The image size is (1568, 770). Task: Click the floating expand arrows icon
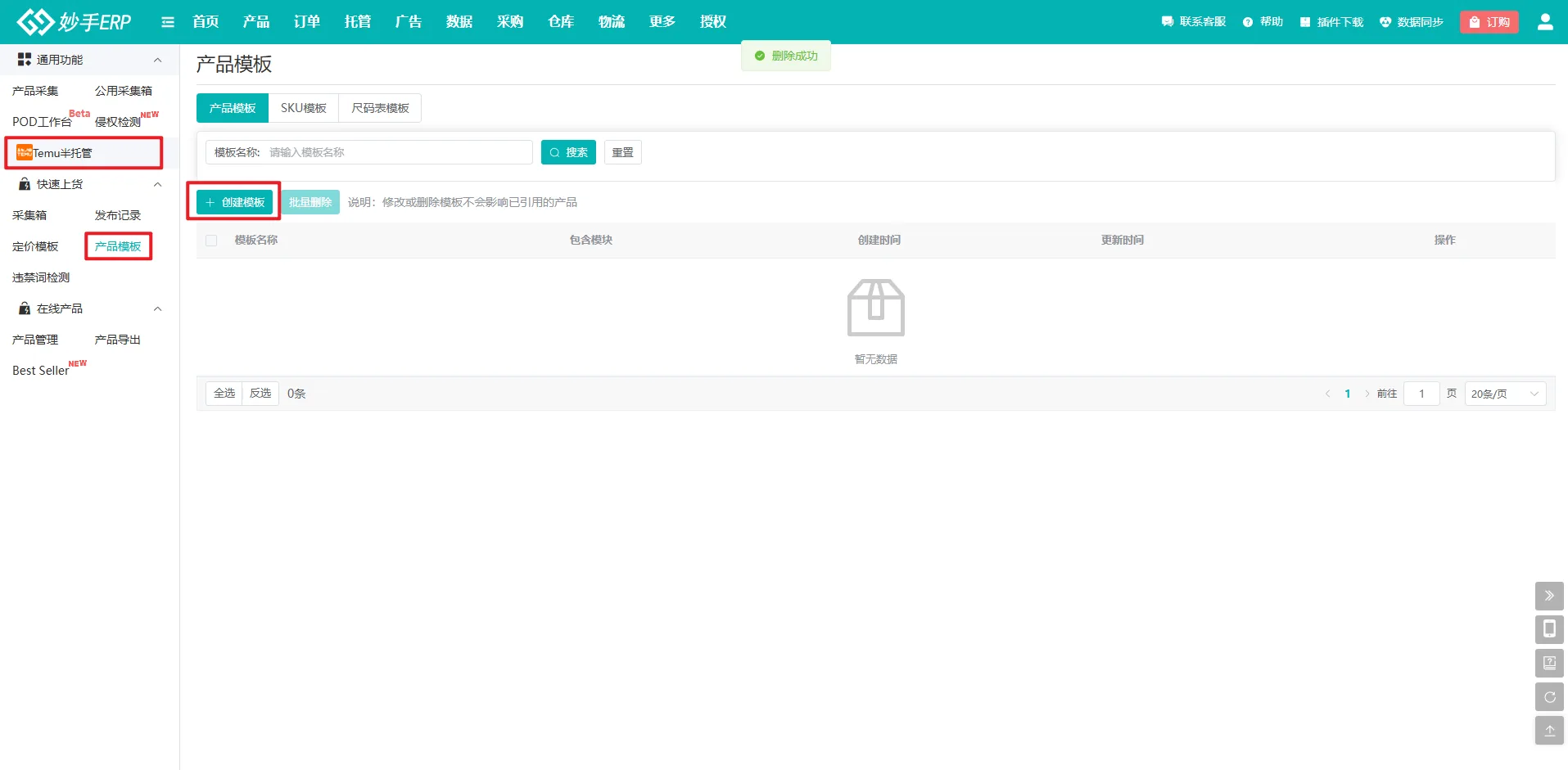click(1549, 596)
